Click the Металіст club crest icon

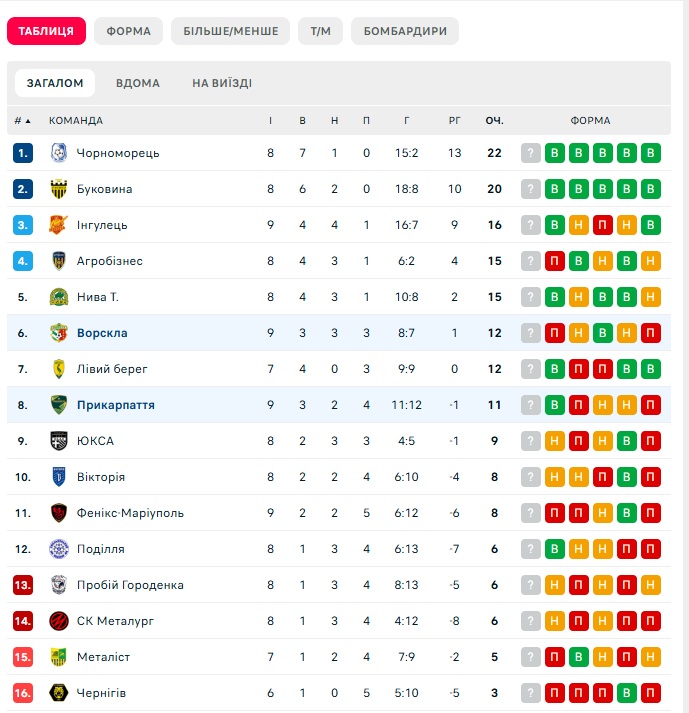[x=58, y=657]
